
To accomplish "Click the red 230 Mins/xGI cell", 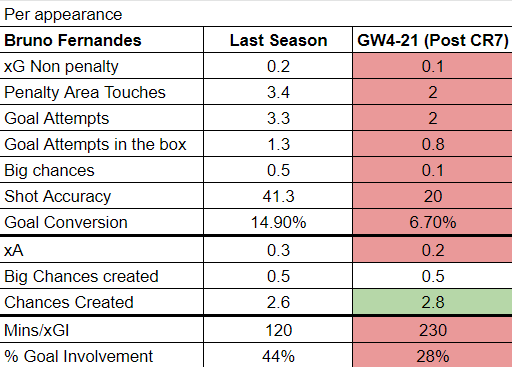I will (432, 330).
